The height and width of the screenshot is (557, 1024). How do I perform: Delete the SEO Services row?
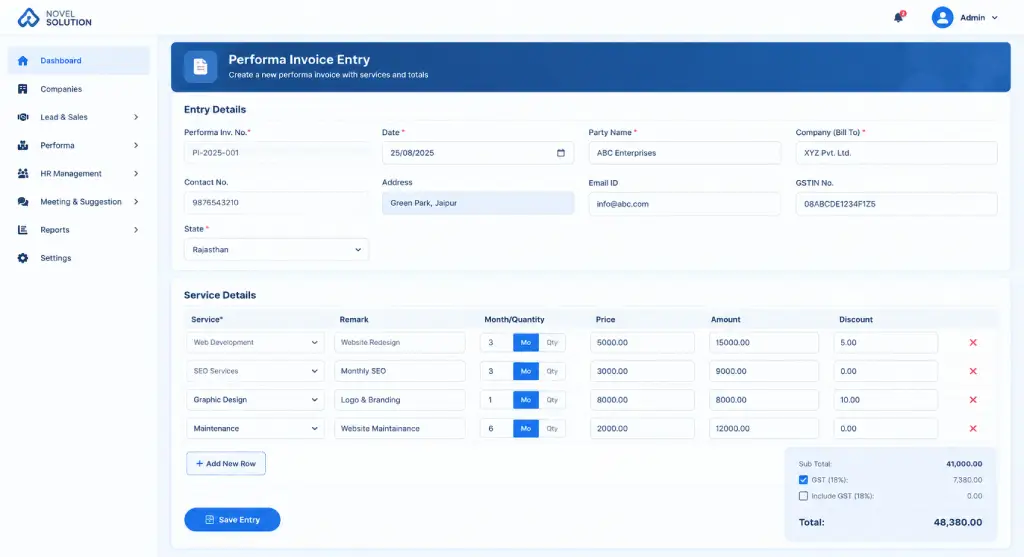point(972,371)
